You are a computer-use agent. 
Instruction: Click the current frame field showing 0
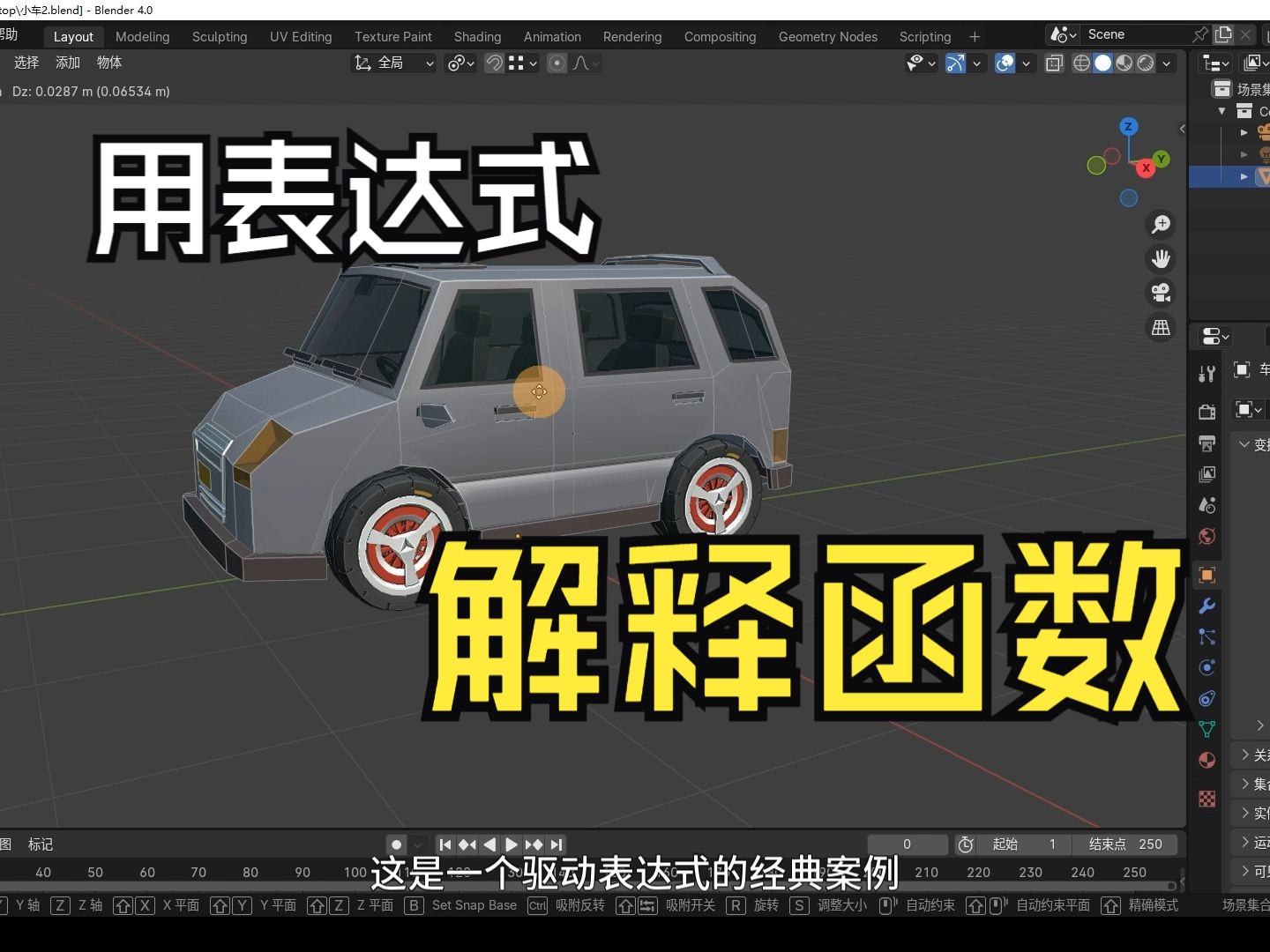click(908, 844)
